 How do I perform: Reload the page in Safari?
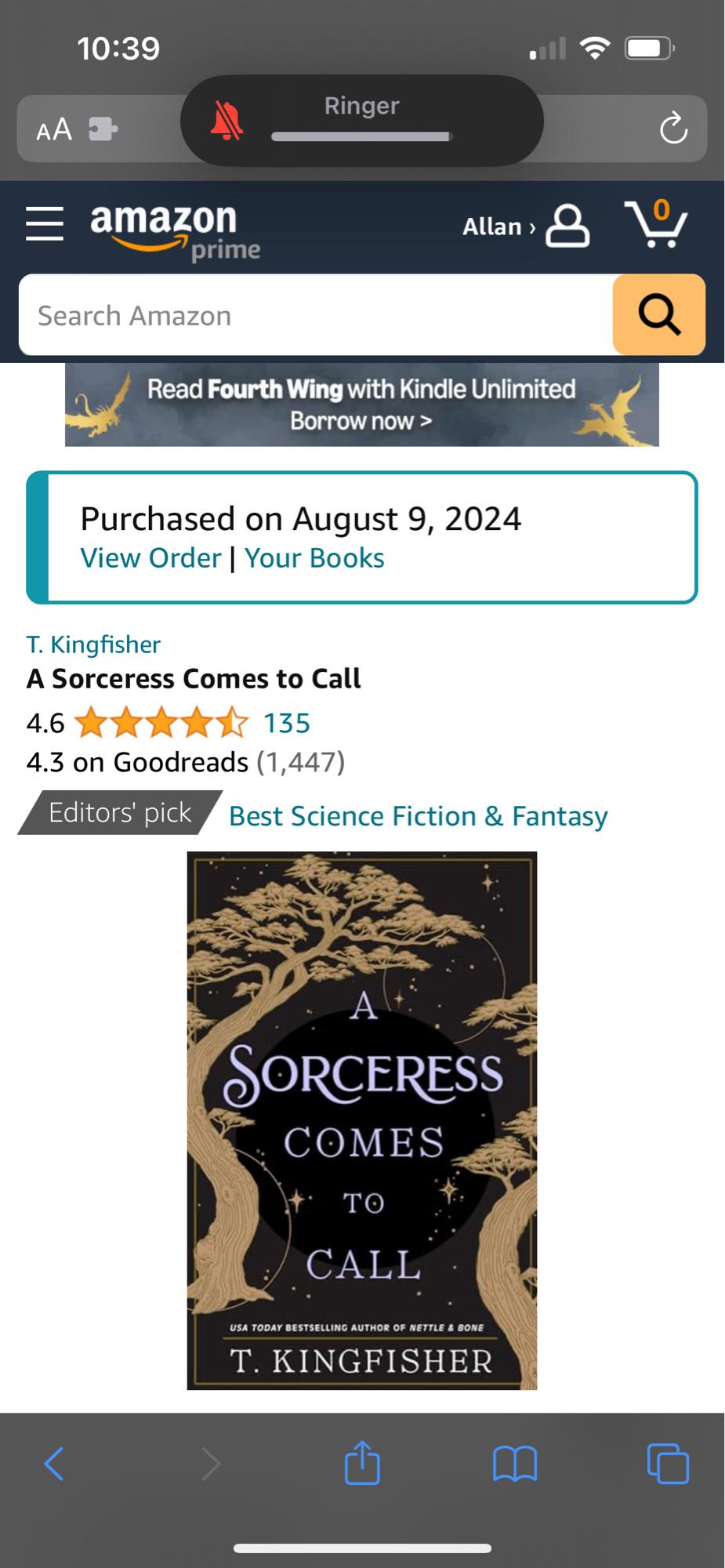(672, 129)
